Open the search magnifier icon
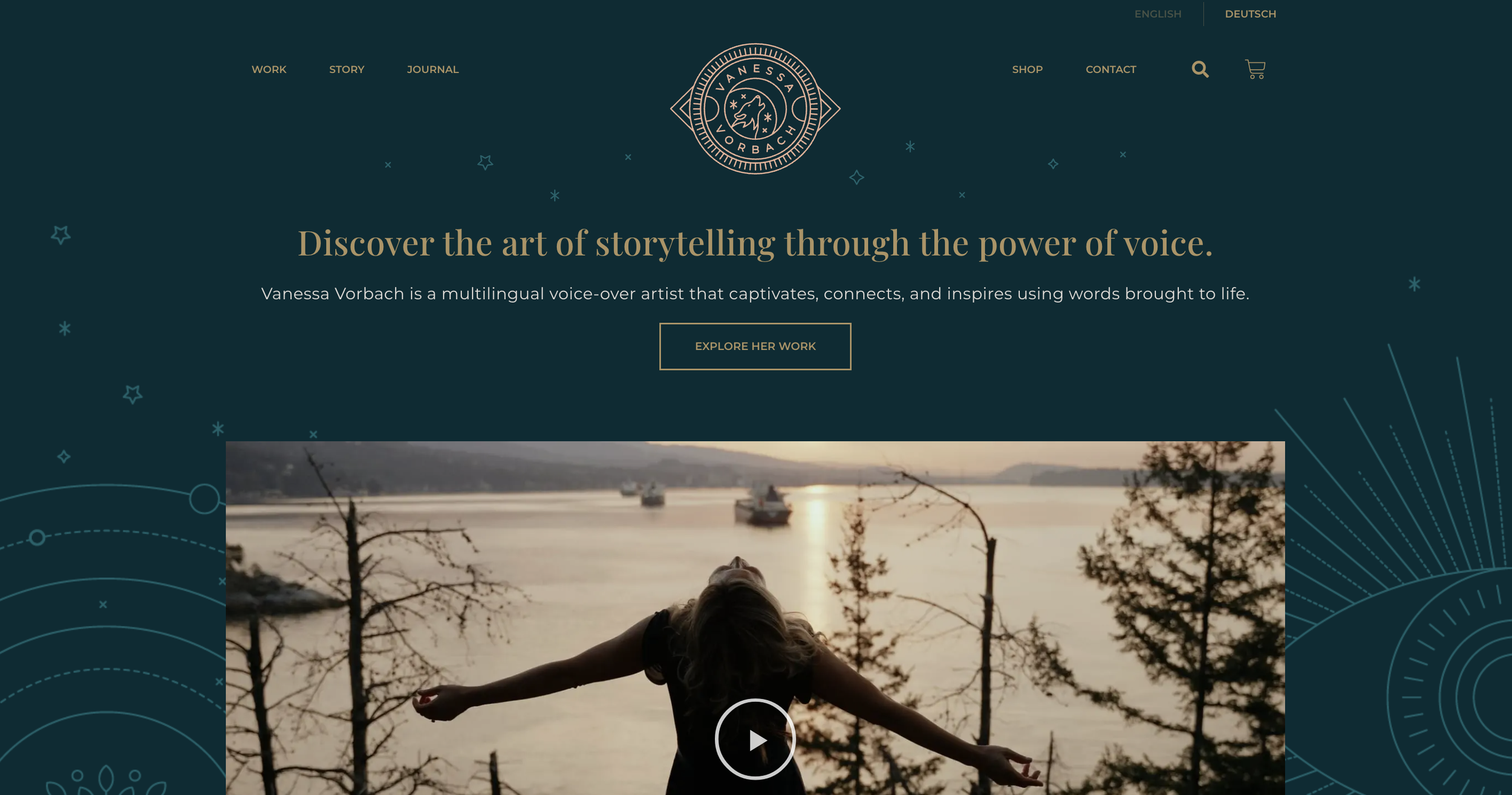1512x795 pixels. click(1200, 70)
